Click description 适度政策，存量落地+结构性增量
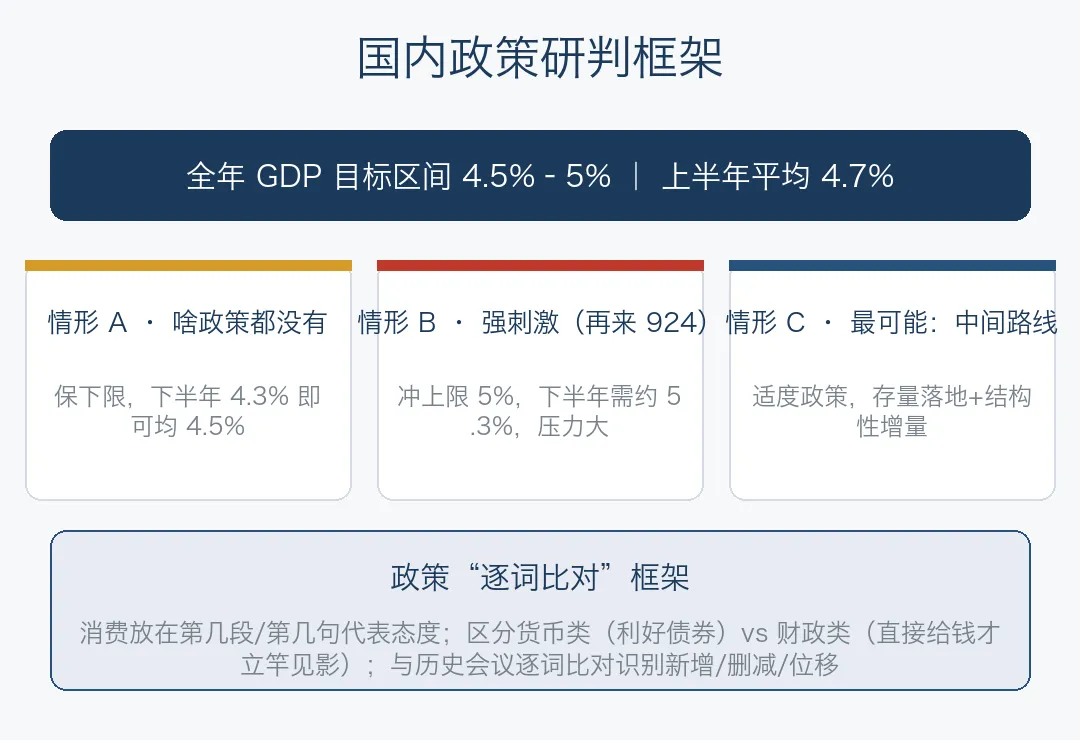Screen dimensions: 1080x740 [892, 411]
